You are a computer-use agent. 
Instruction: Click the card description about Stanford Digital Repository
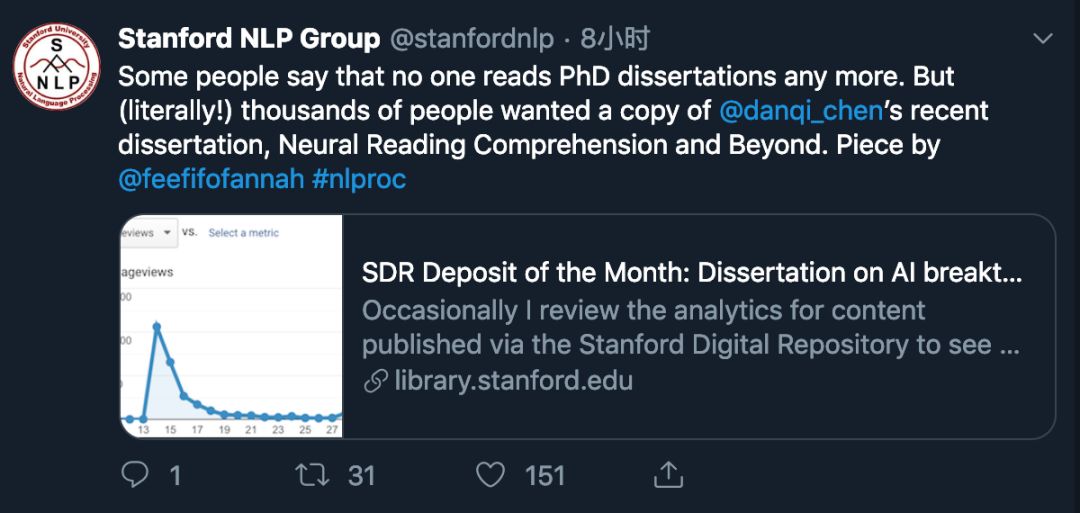coord(691,327)
